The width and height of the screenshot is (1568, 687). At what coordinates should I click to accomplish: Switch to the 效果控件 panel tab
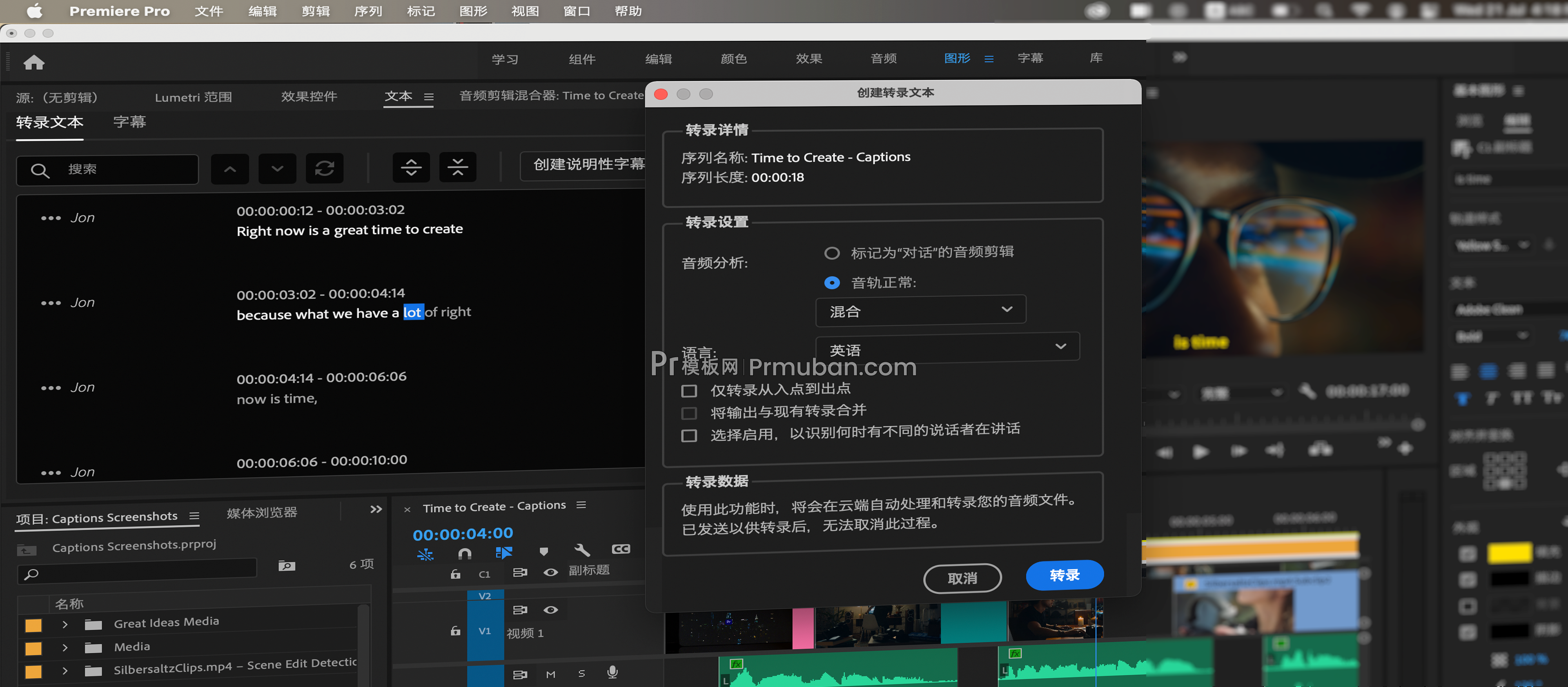pos(309,96)
